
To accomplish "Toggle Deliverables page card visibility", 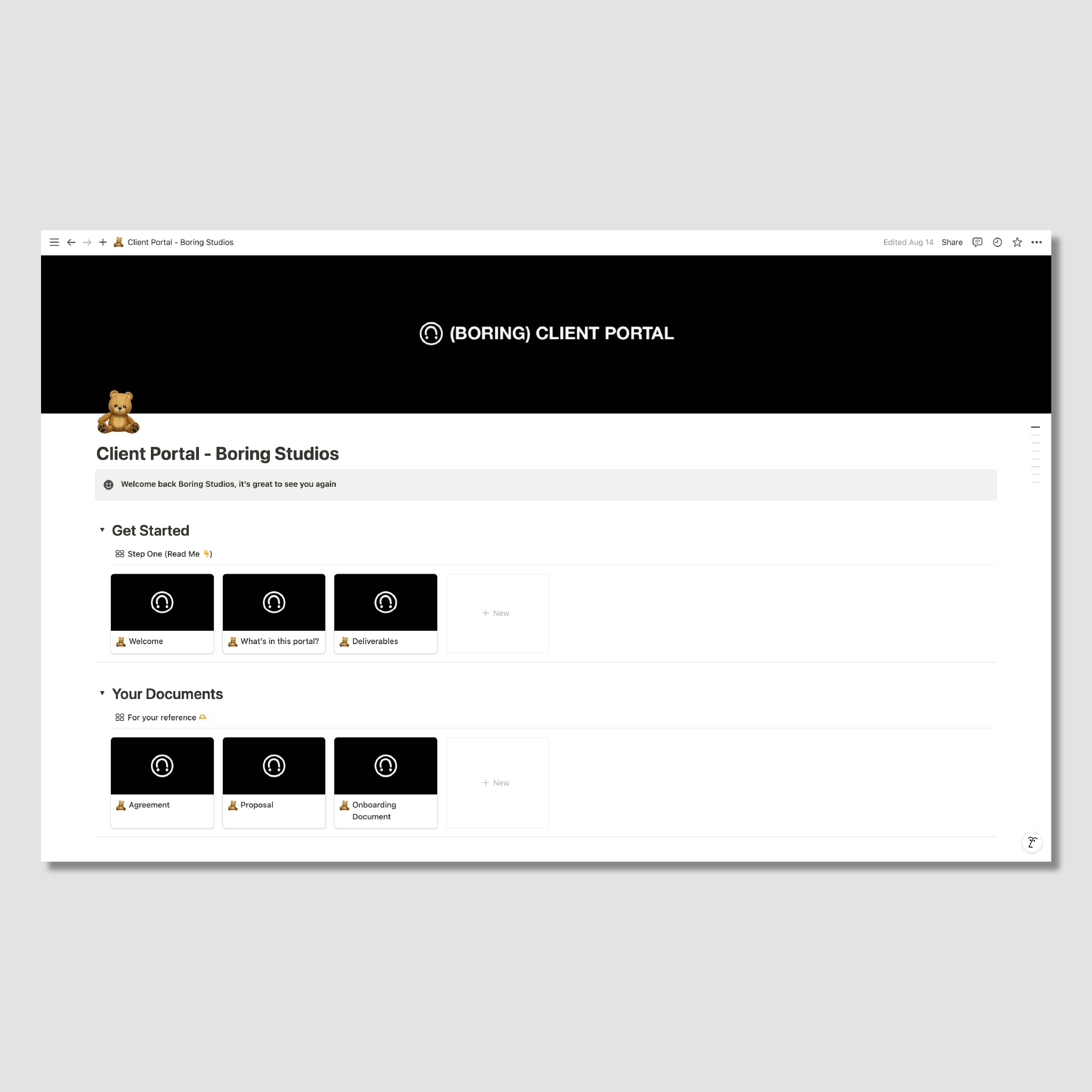I will point(385,612).
